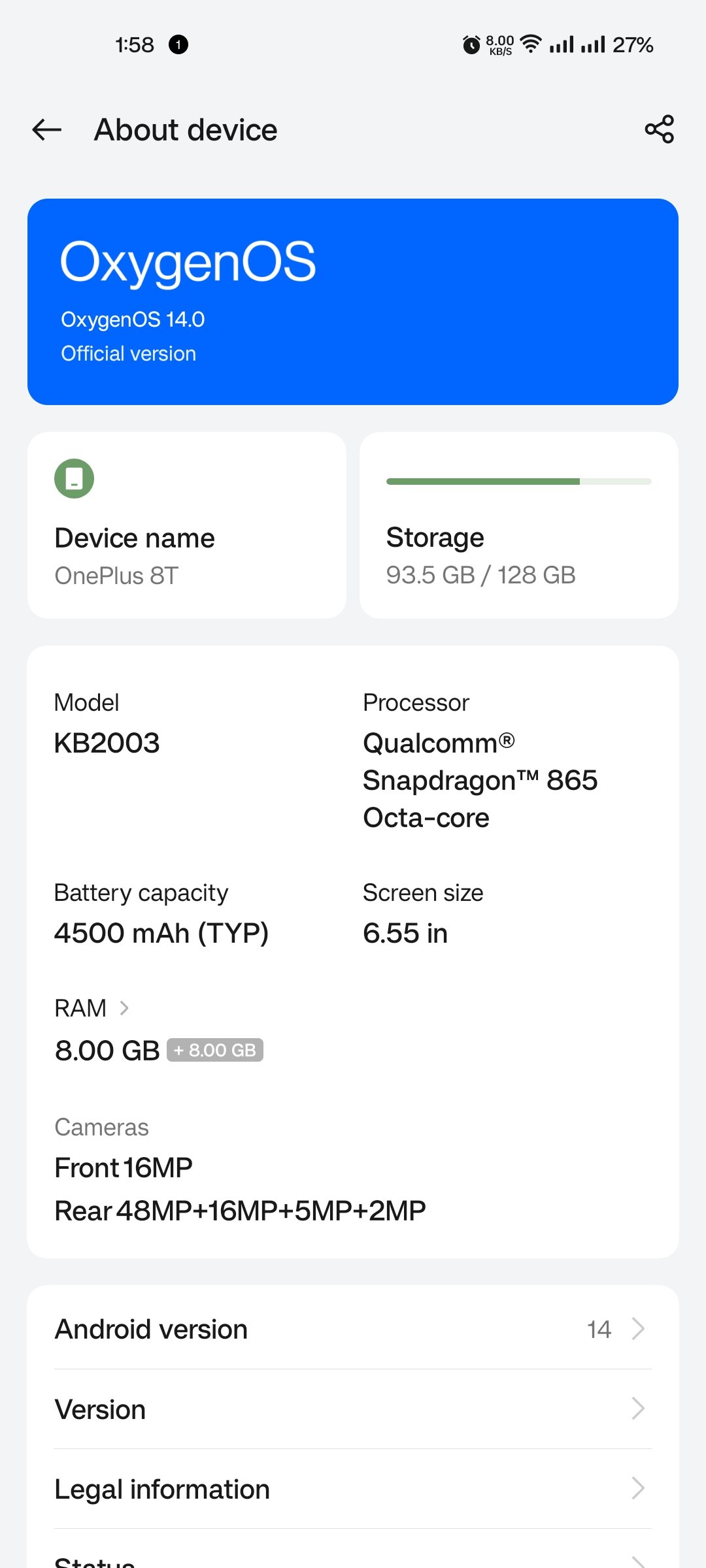
Task: Tap the KB2003 model value
Action: 107,743
